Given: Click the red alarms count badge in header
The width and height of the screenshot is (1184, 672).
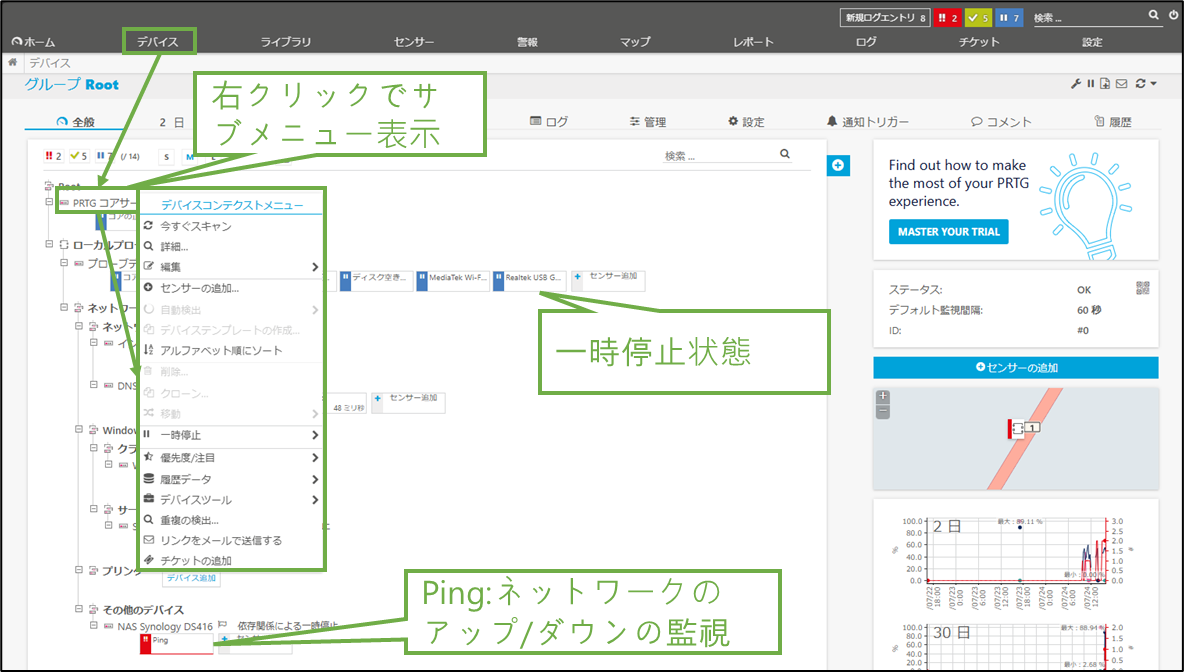Looking at the screenshot, I should [x=948, y=17].
